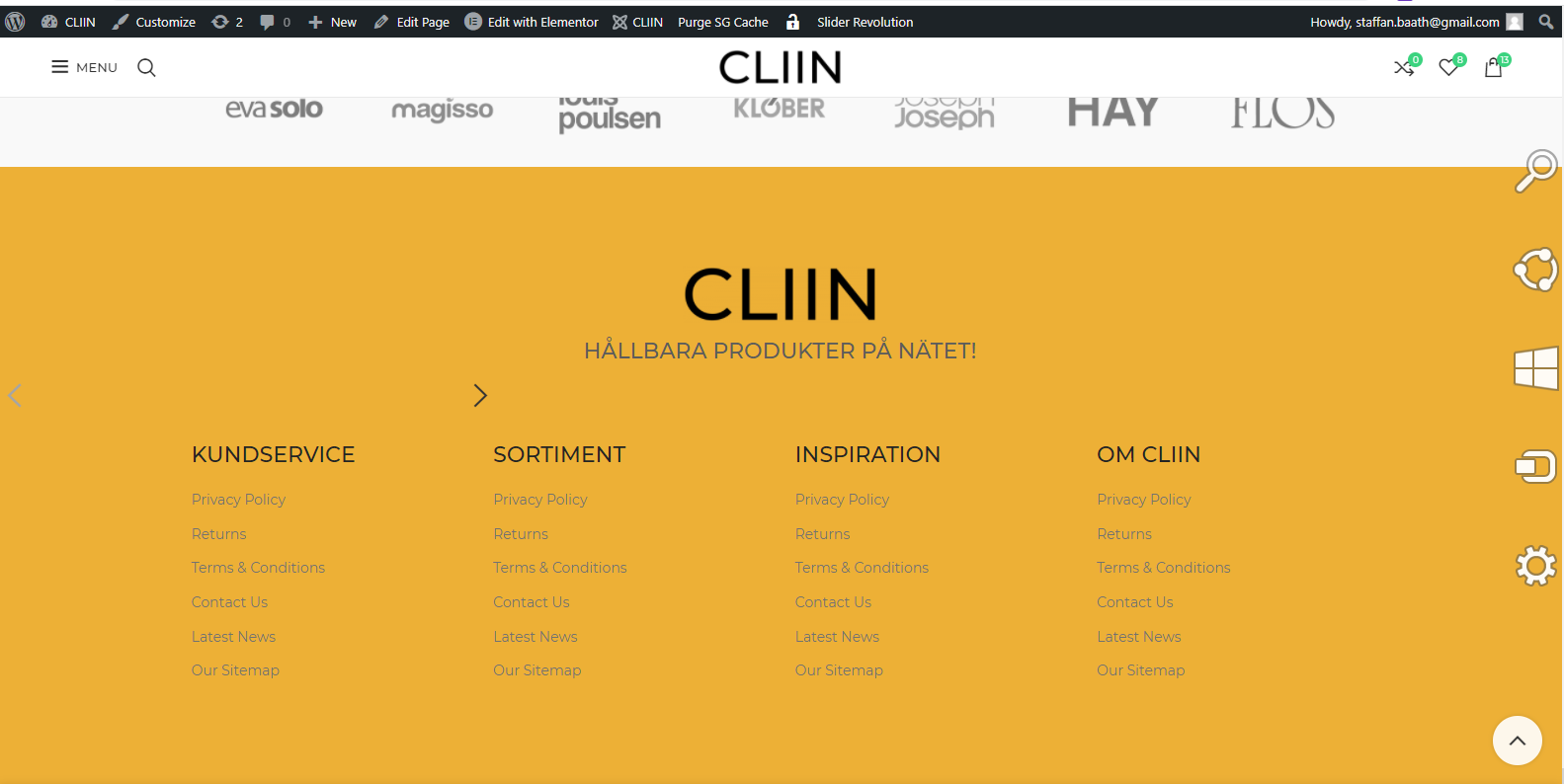Viewport: 1564px width, 784px height.
Task: Click the magisso brand logo
Action: tap(442, 111)
